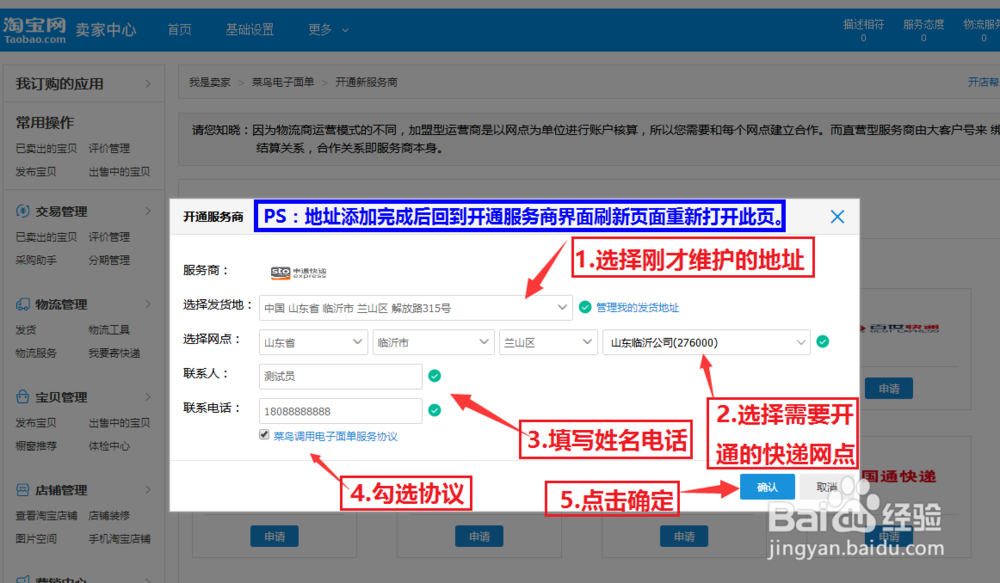Open 物流管理 truck icon
Screen dimensions: 1000x583
pyautogui.click(x=22, y=304)
